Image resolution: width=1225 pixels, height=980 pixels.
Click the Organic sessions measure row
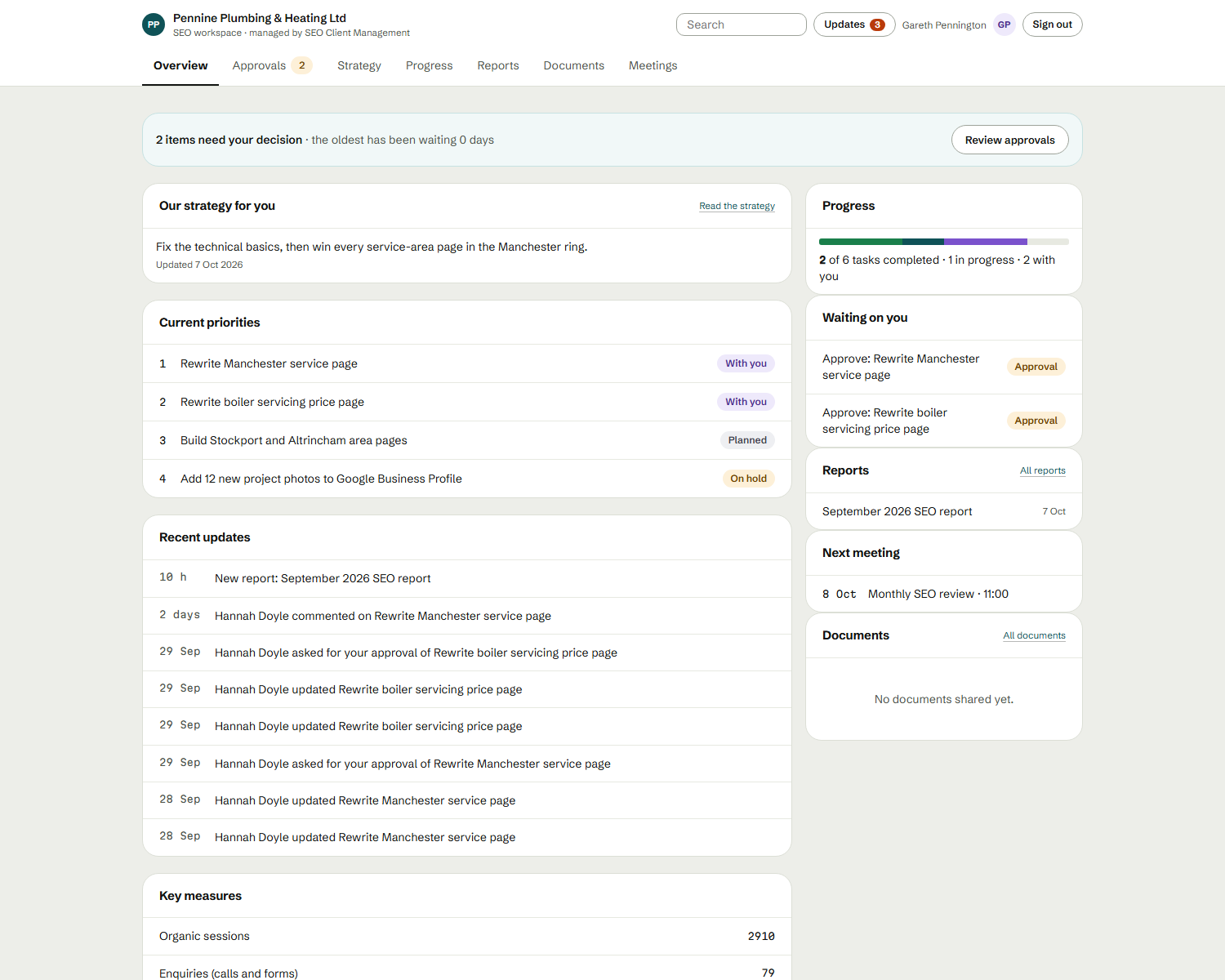[467, 936]
